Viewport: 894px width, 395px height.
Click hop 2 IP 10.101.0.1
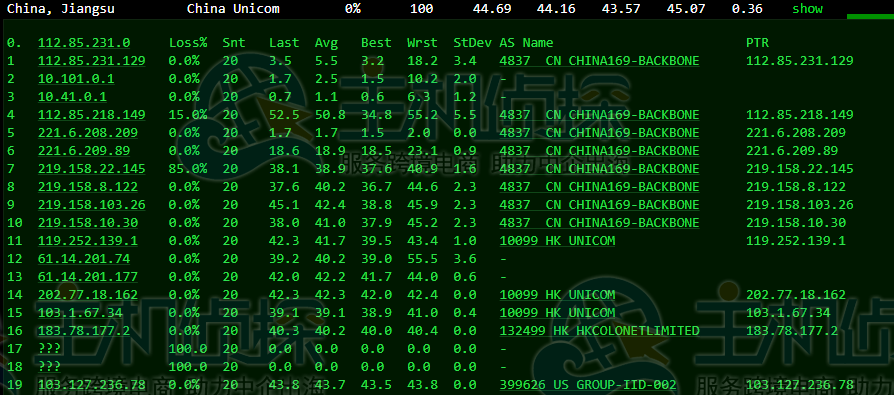point(76,79)
